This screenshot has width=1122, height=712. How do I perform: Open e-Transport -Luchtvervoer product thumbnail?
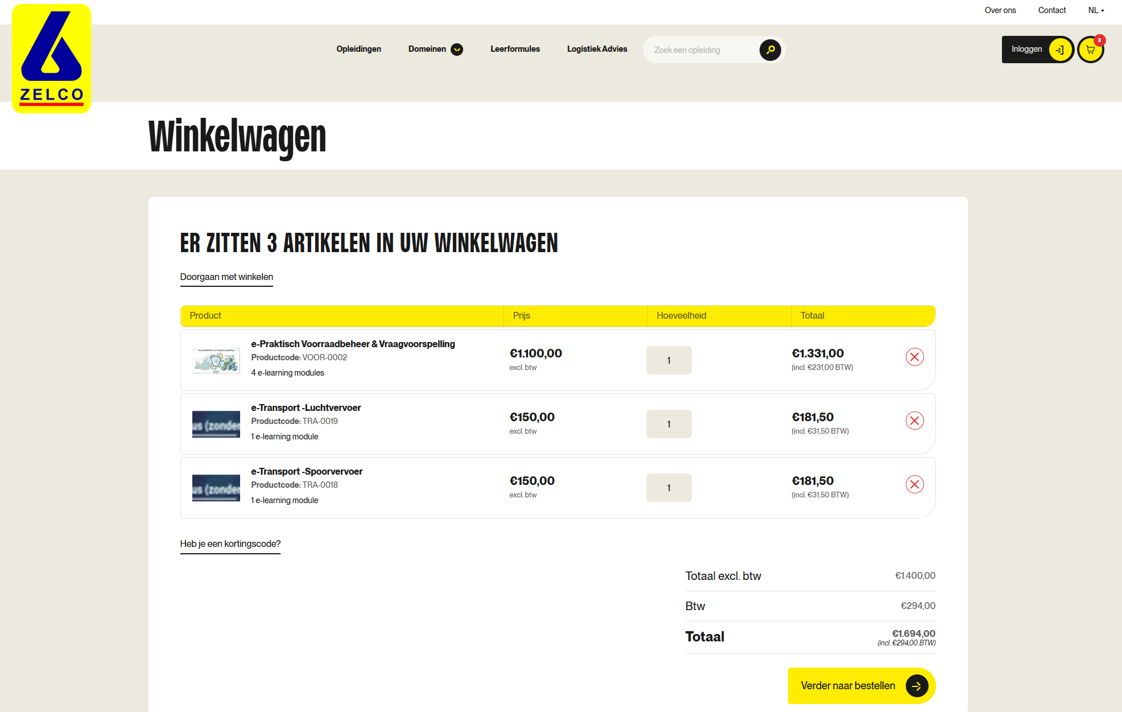pyautogui.click(x=216, y=424)
